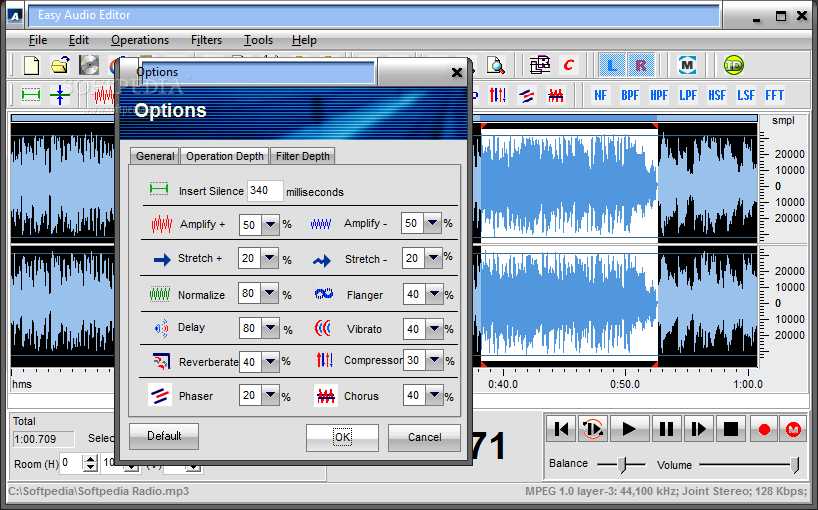
Task: Apply the FFT filter icon
Action: tap(774, 95)
